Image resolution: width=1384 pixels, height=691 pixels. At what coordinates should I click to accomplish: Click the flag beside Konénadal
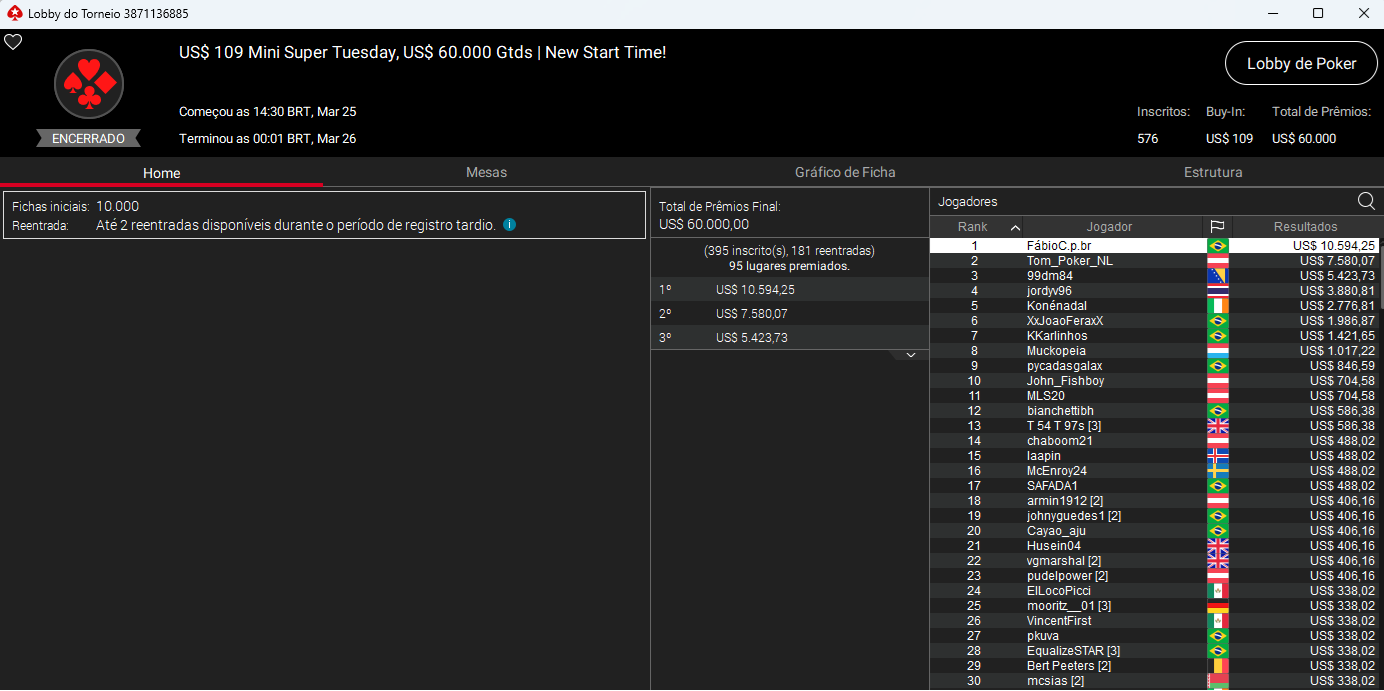coord(1218,306)
